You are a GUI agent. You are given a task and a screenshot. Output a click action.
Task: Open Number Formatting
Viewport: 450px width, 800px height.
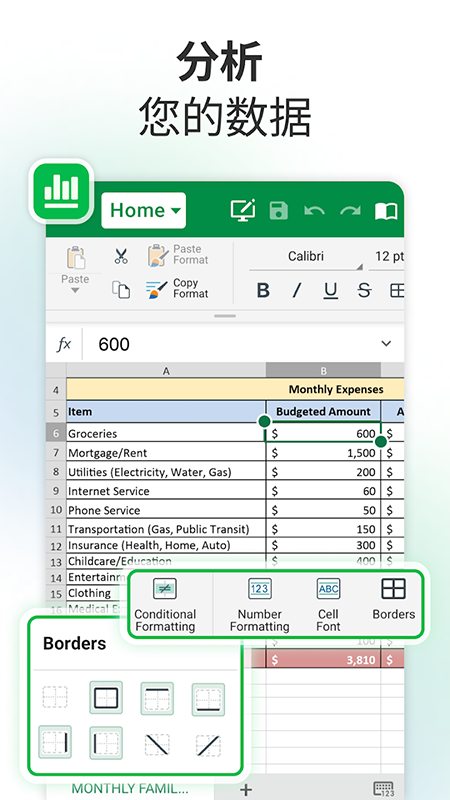[x=260, y=605]
